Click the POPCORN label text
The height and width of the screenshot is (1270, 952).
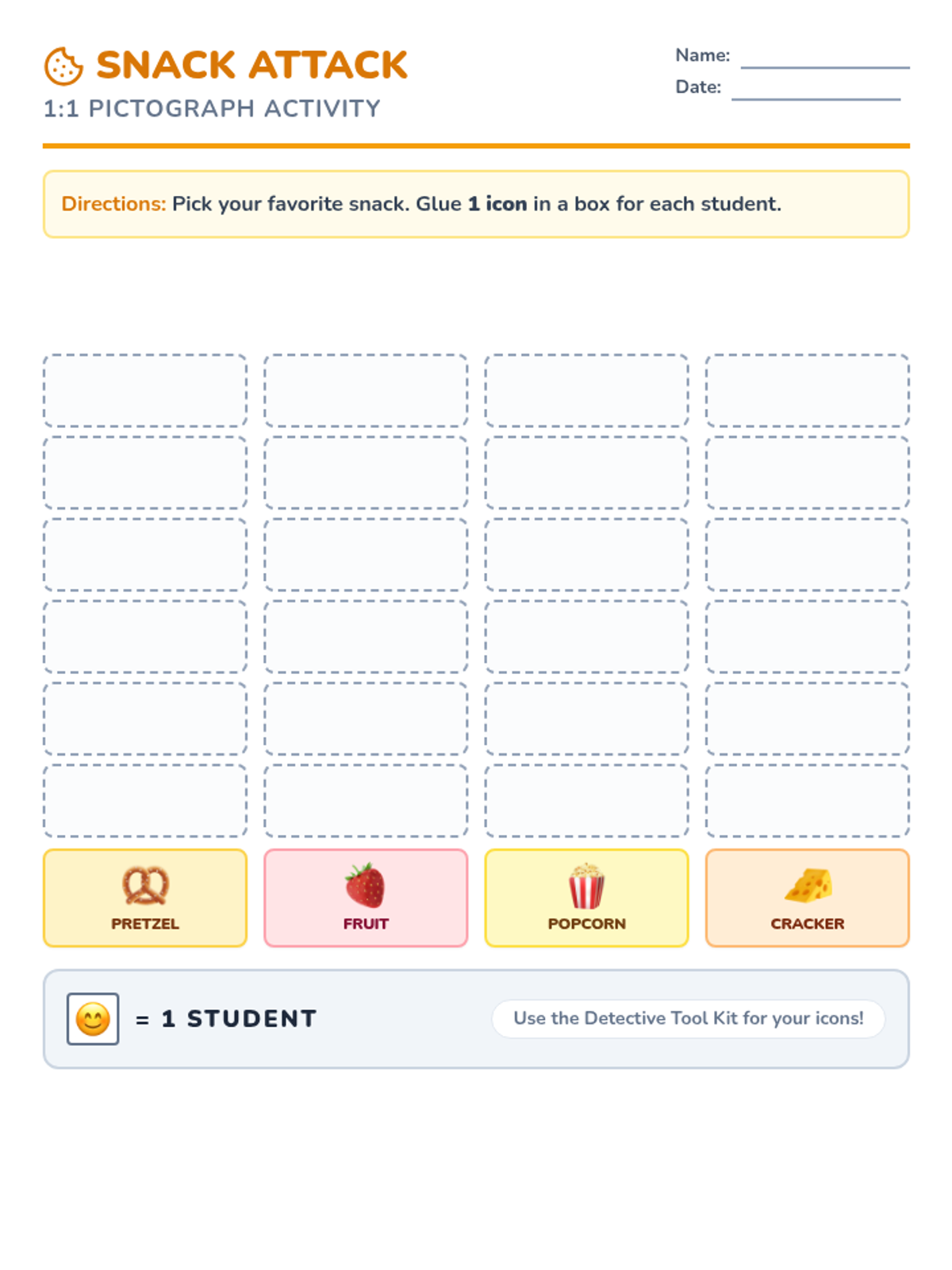[x=586, y=924]
